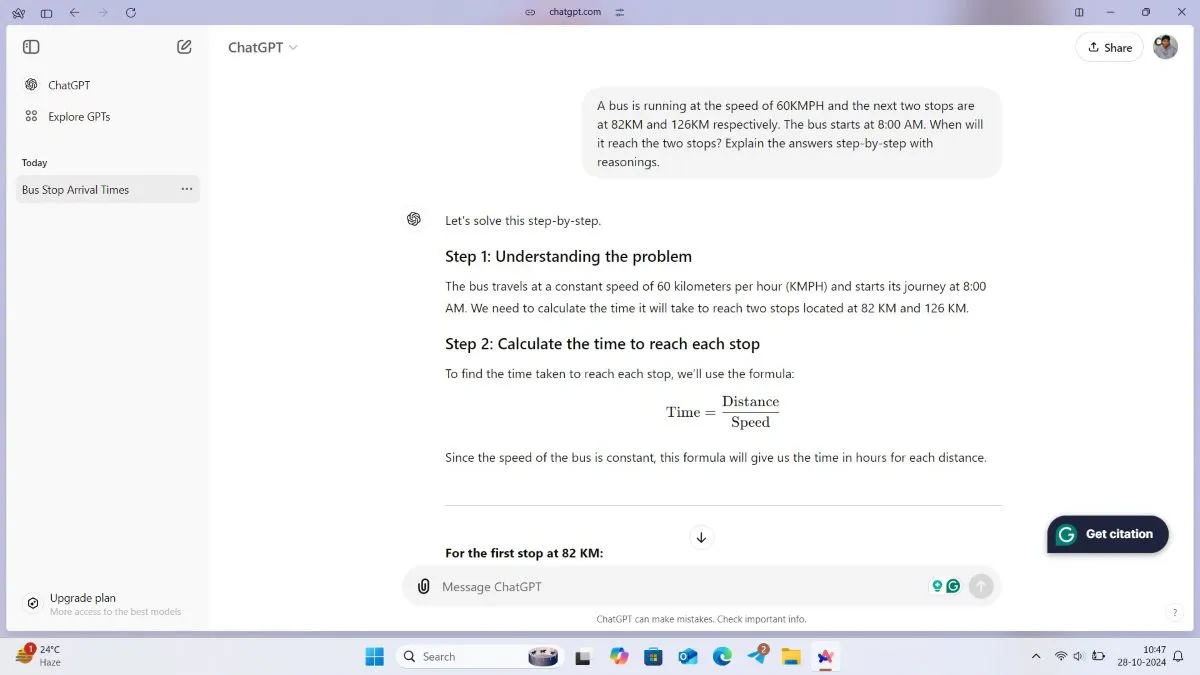Click the browser forward arrow

pos(102,12)
